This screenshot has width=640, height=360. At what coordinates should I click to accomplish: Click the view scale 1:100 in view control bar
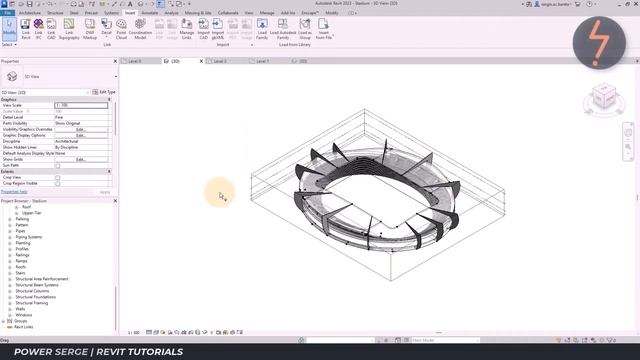(x=133, y=333)
